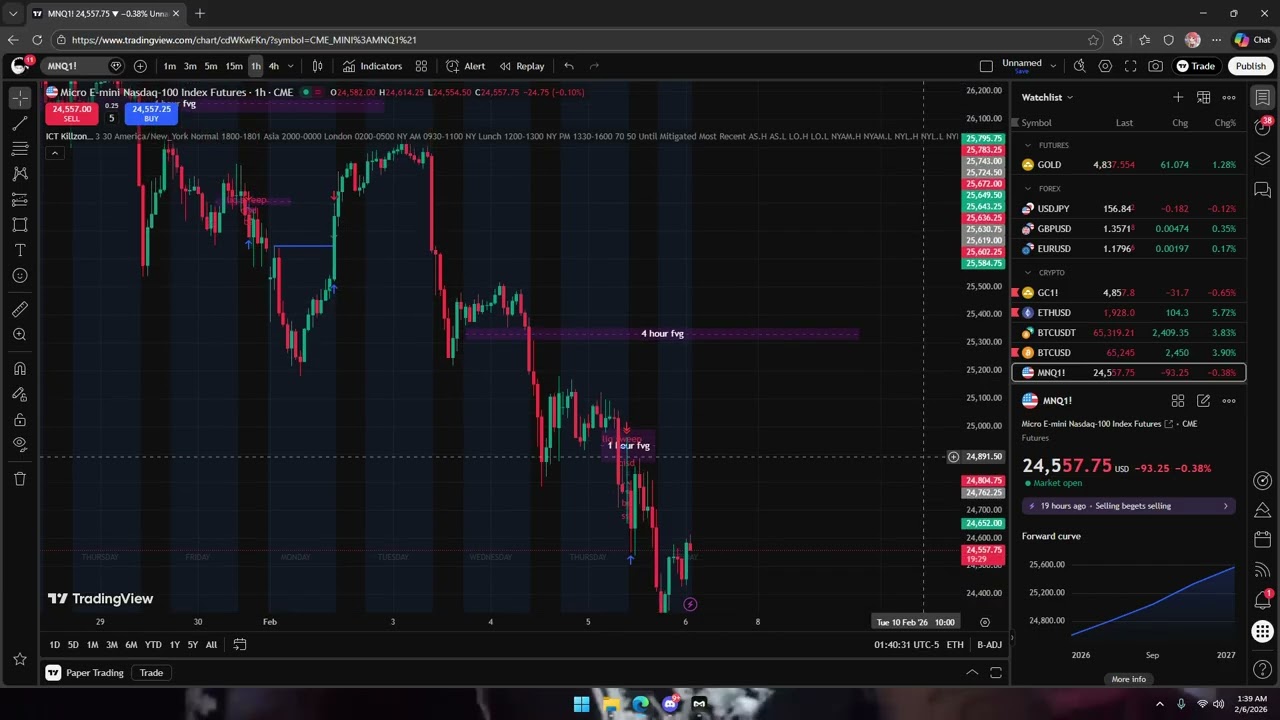Open the Watchlist name dropdown
Image resolution: width=1280 pixels, height=720 pixels.
click(x=1047, y=97)
